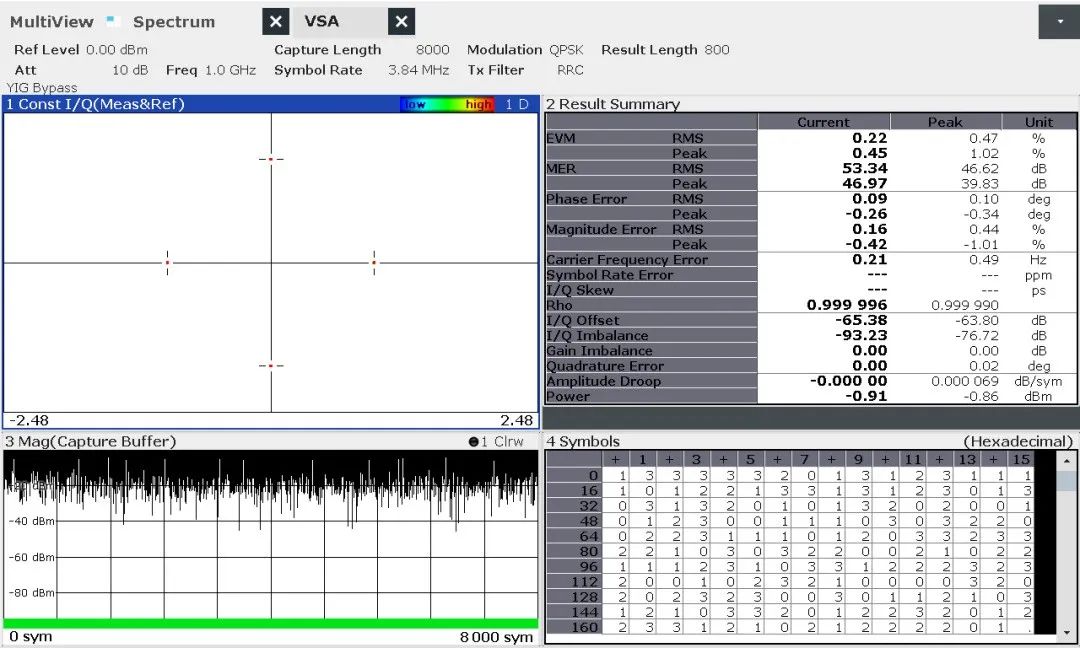
Task: Click the green capture buffer range bar
Action: pos(271,623)
